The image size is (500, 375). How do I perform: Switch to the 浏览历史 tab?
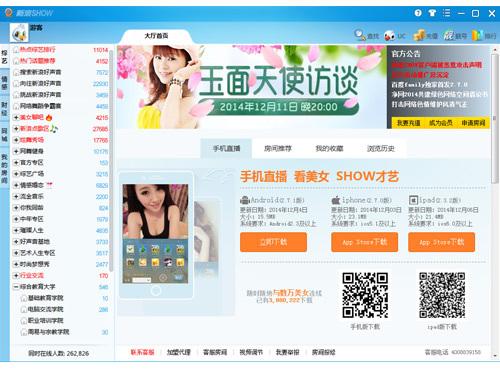click(381, 149)
